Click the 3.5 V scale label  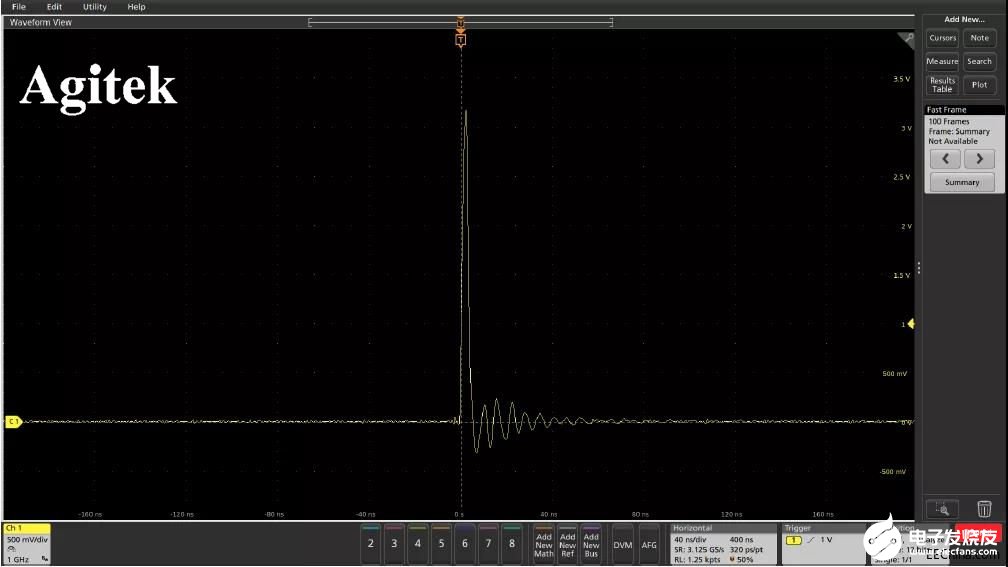coord(901,79)
